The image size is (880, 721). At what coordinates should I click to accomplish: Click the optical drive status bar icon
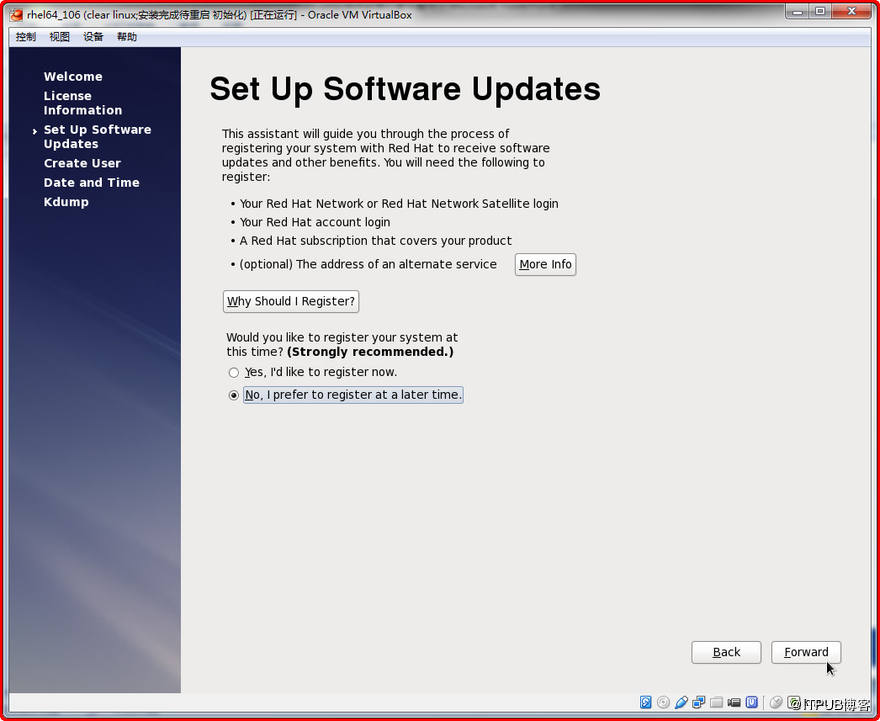(x=663, y=701)
